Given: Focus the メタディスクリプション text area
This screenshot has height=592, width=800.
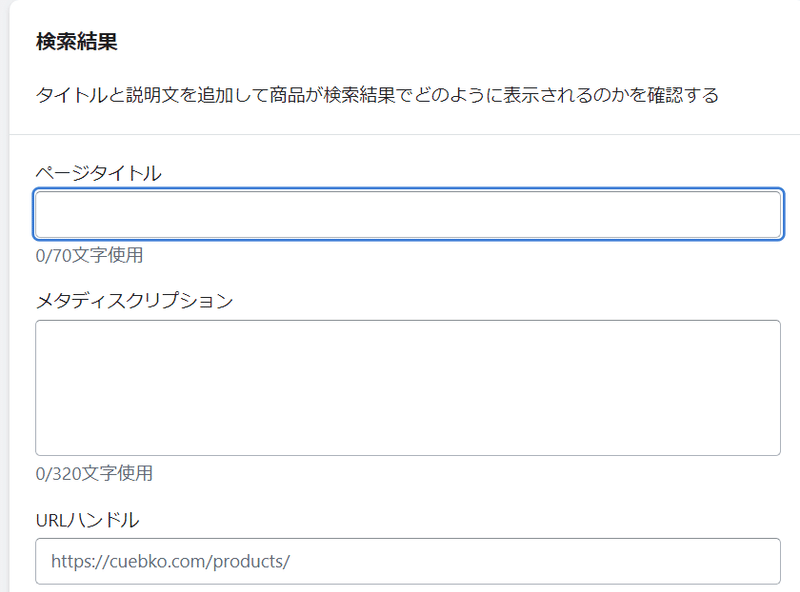Looking at the screenshot, I should coord(408,388).
